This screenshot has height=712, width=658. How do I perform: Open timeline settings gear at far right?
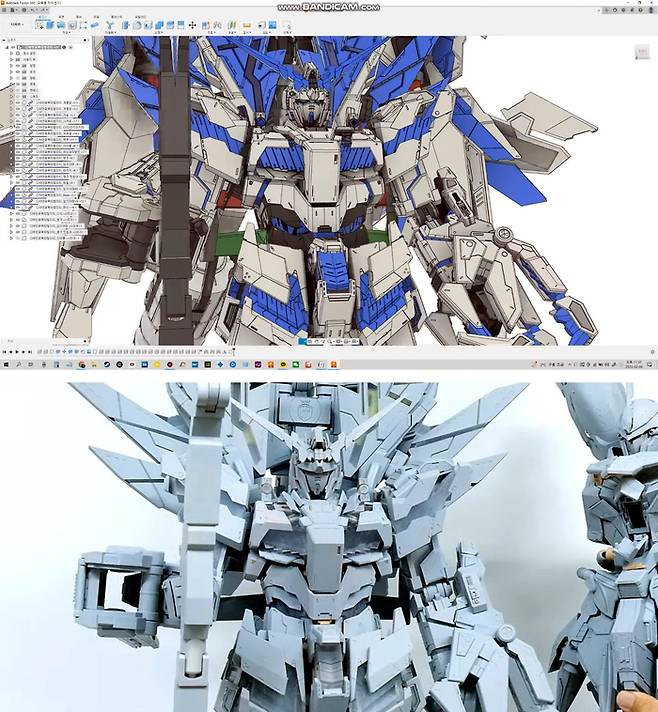653,352
